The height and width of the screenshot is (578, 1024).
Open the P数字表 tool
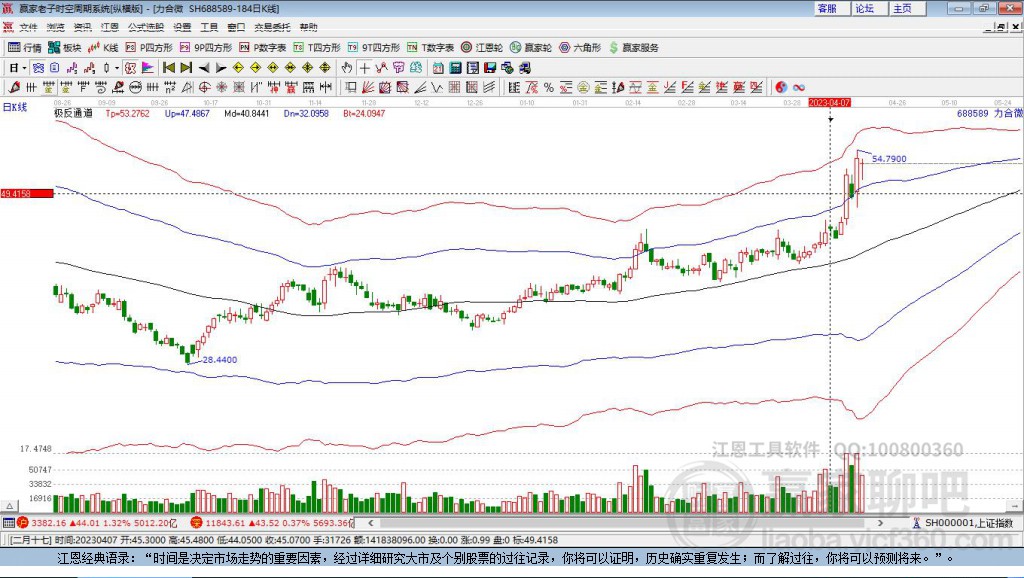point(263,48)
